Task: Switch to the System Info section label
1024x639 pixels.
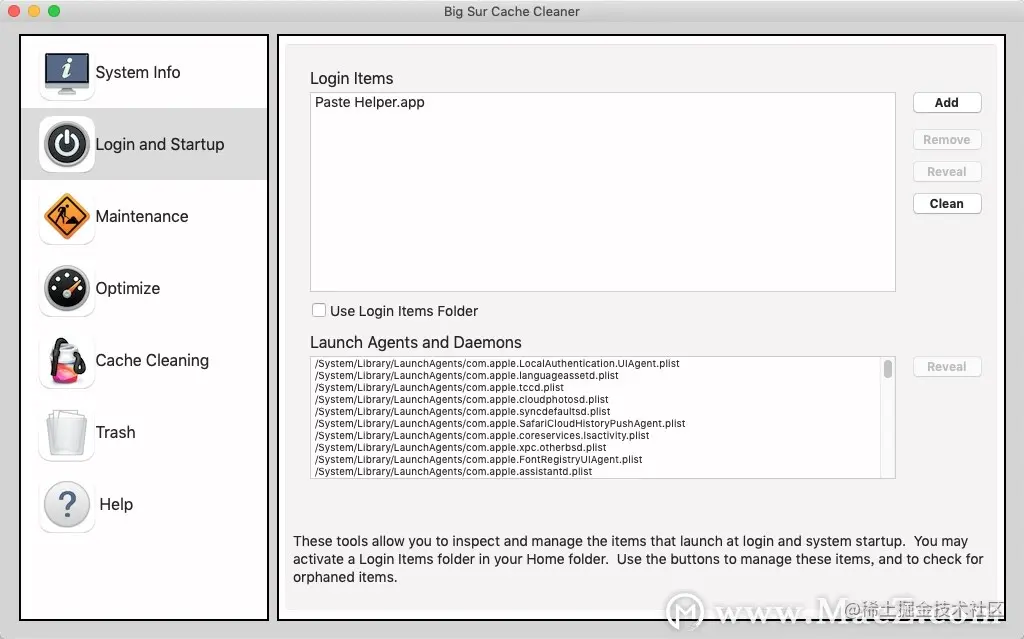Action: point(138,73)
